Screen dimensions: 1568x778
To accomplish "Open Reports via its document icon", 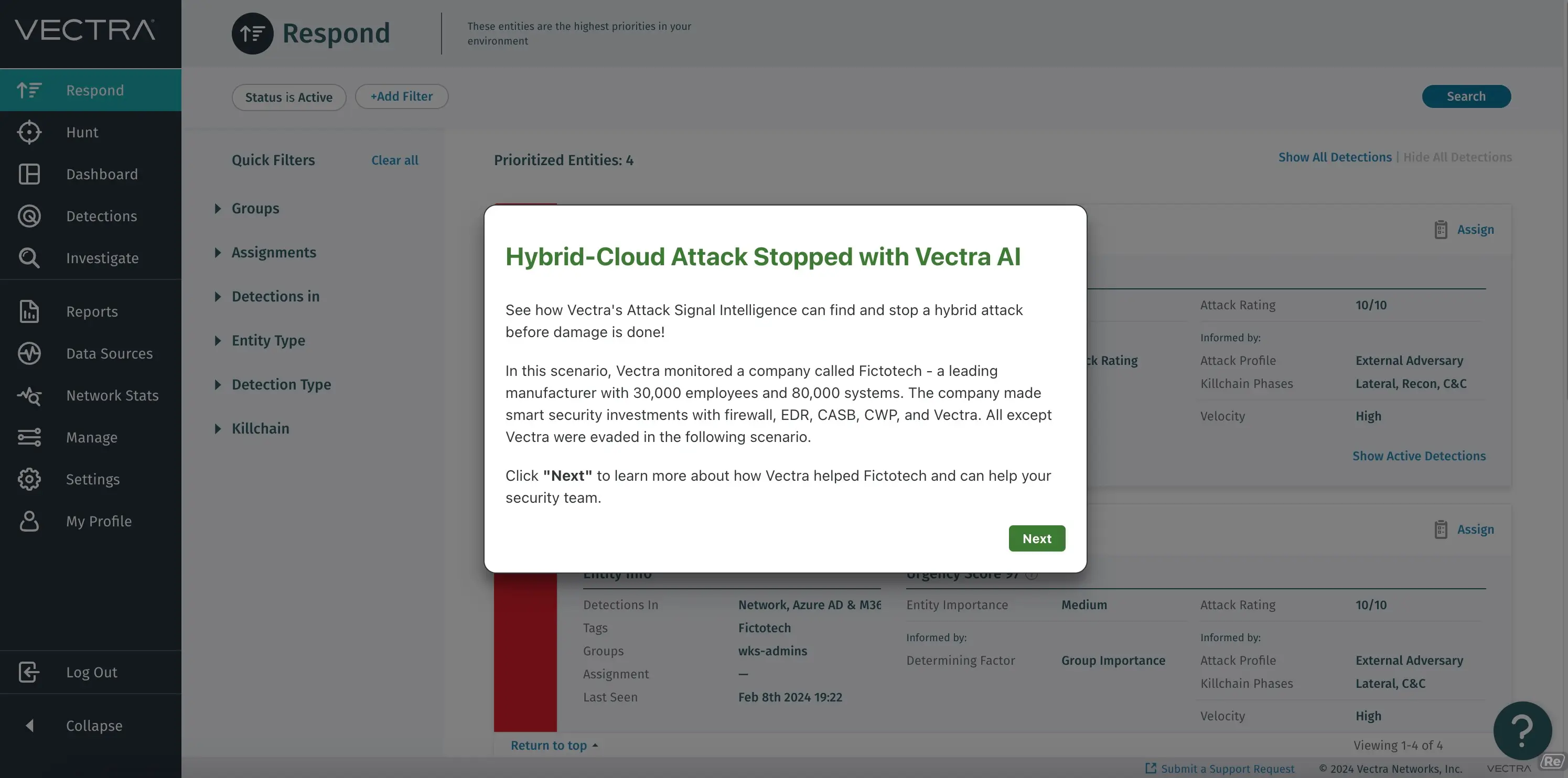I will (x=29, y=311).
